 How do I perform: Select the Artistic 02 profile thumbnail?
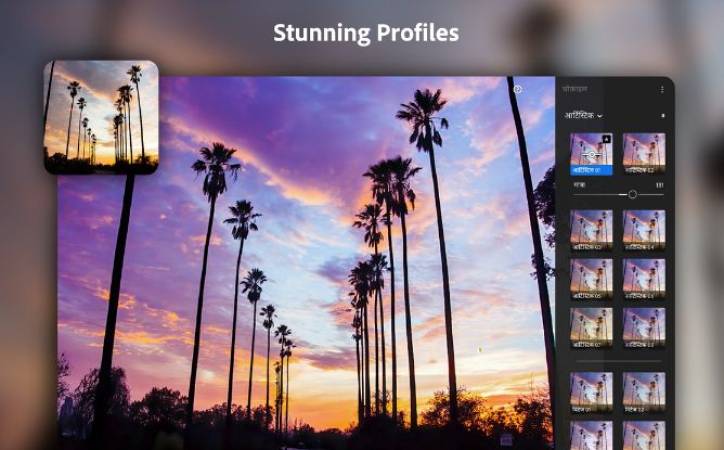(x=644, y=154)
